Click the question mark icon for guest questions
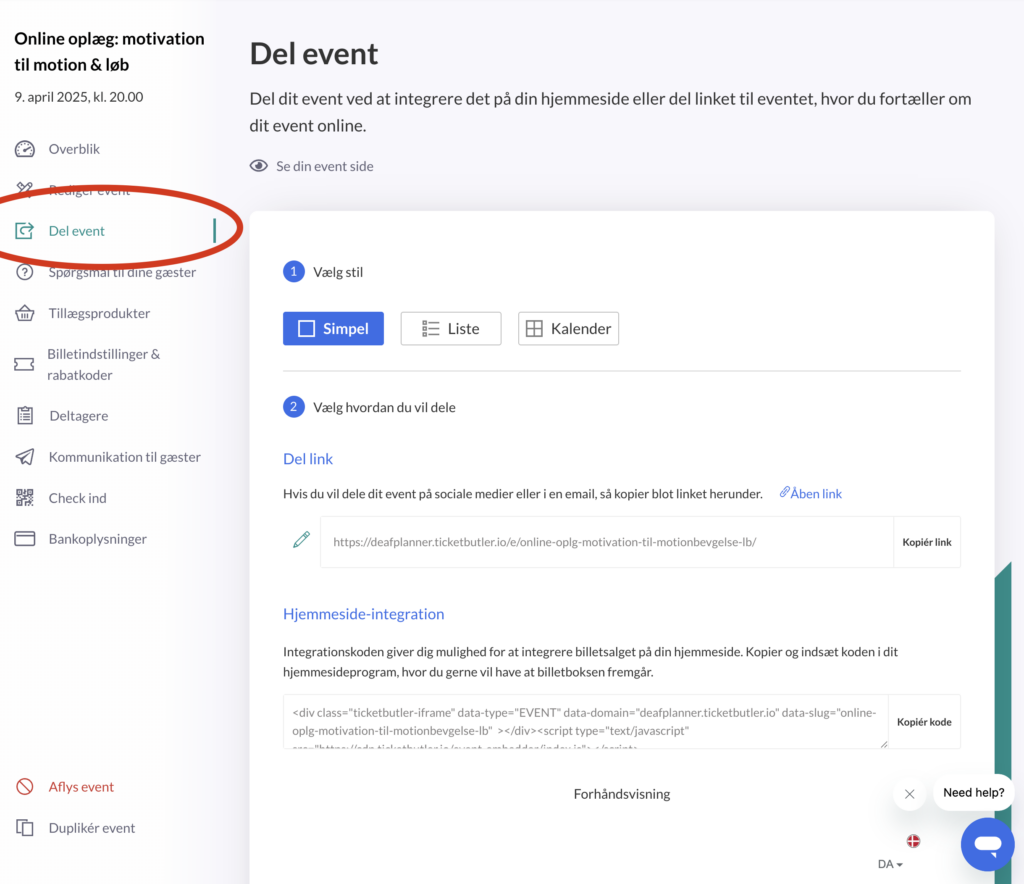 tap(25, 272)
